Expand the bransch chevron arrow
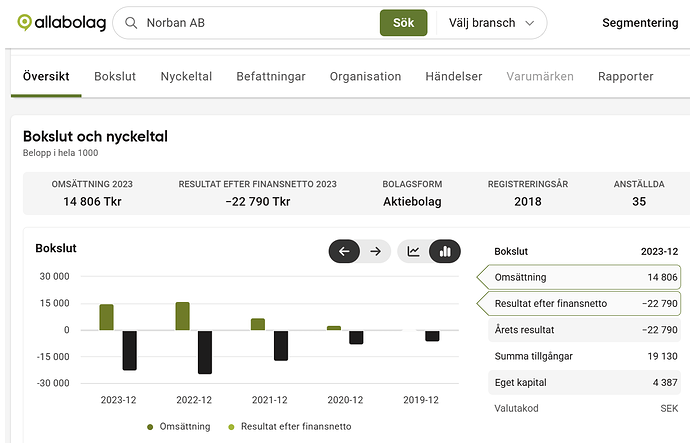 529,23
